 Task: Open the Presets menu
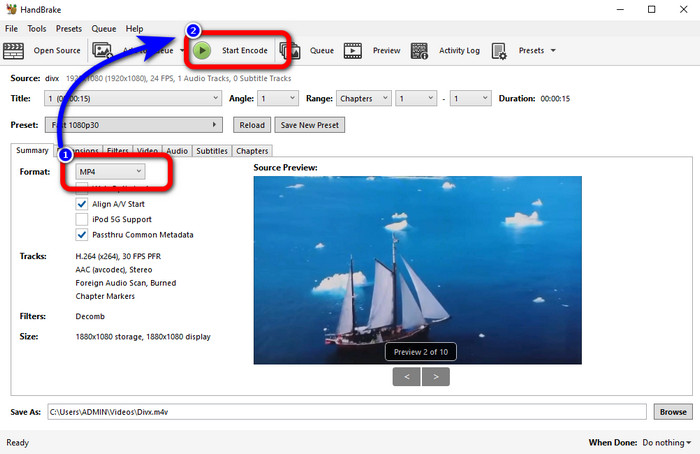(x=69, y=29)
